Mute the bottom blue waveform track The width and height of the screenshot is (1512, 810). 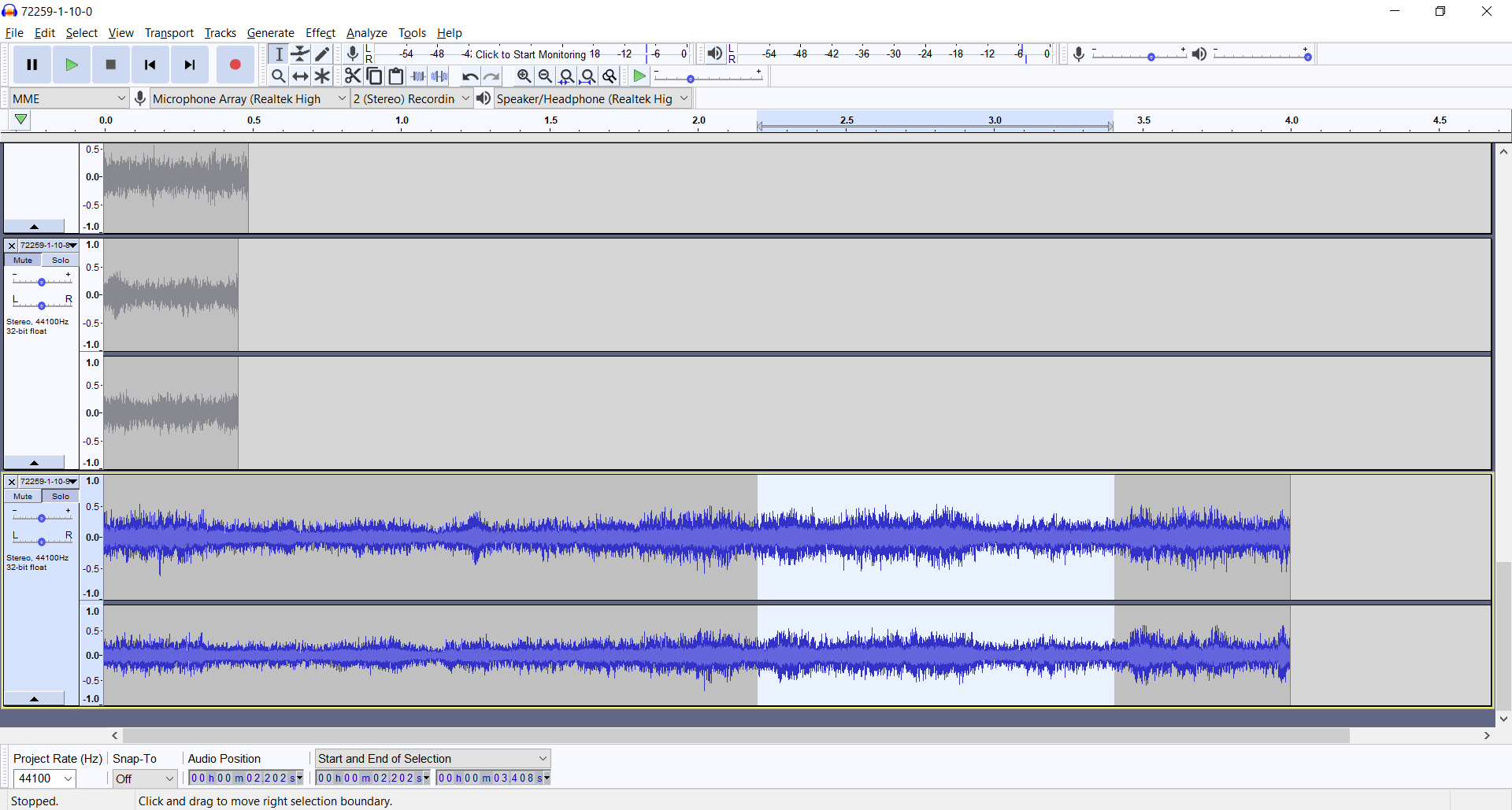click(x=23, y=496)
